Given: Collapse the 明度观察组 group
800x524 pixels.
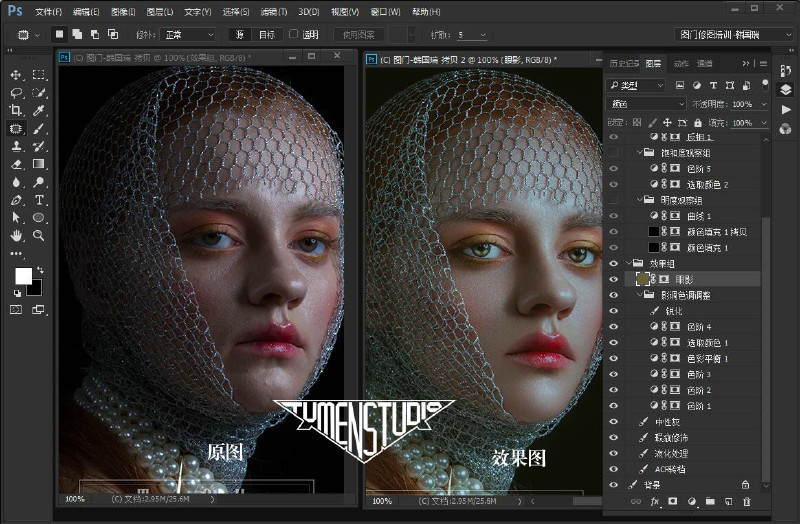Looking at the screenshot, I should (x=639, y=199).
